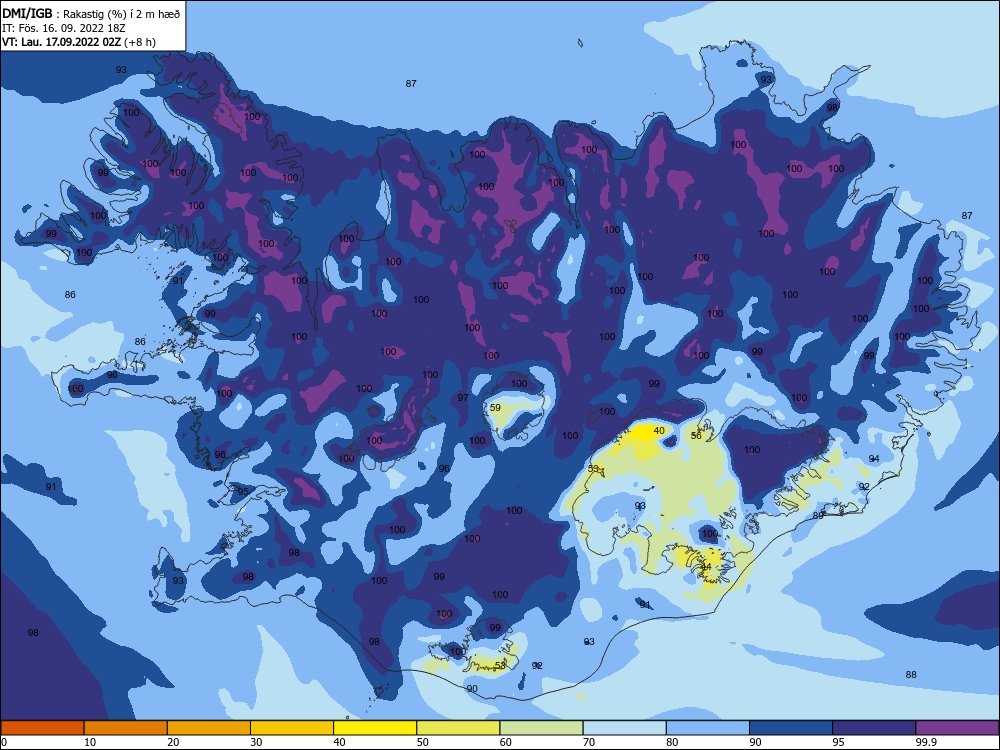Click the 95–99.9 dark indigo legend swatch

874,728
